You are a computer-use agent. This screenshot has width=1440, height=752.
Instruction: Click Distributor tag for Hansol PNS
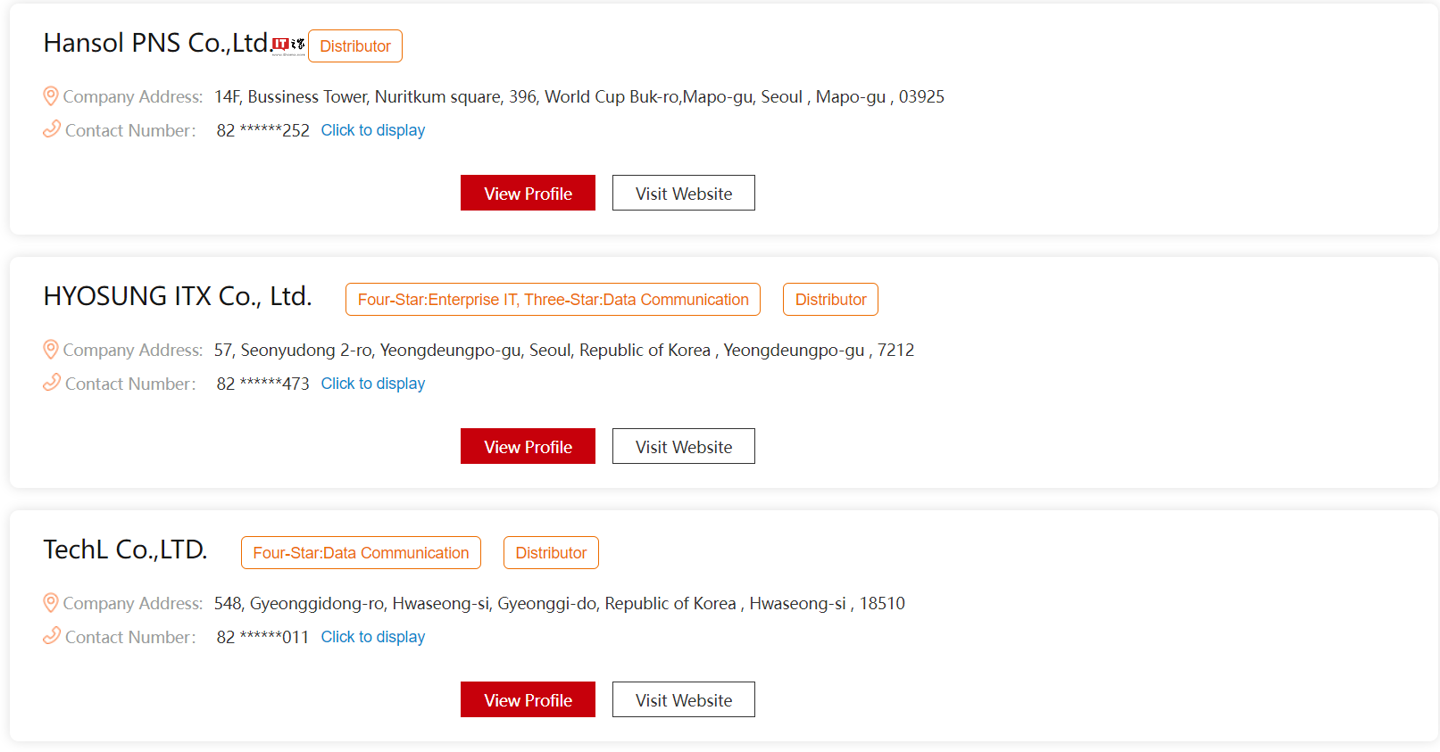(355, 46)
